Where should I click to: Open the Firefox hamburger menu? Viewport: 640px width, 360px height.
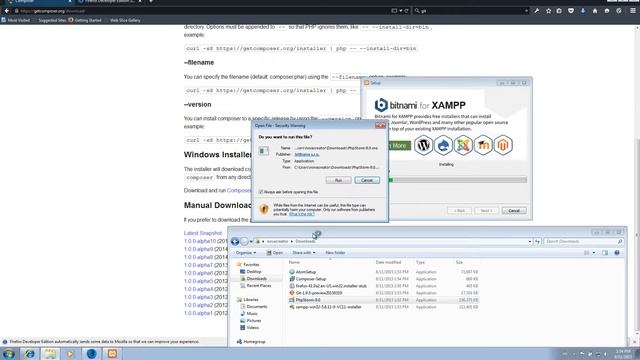(633, 11)
